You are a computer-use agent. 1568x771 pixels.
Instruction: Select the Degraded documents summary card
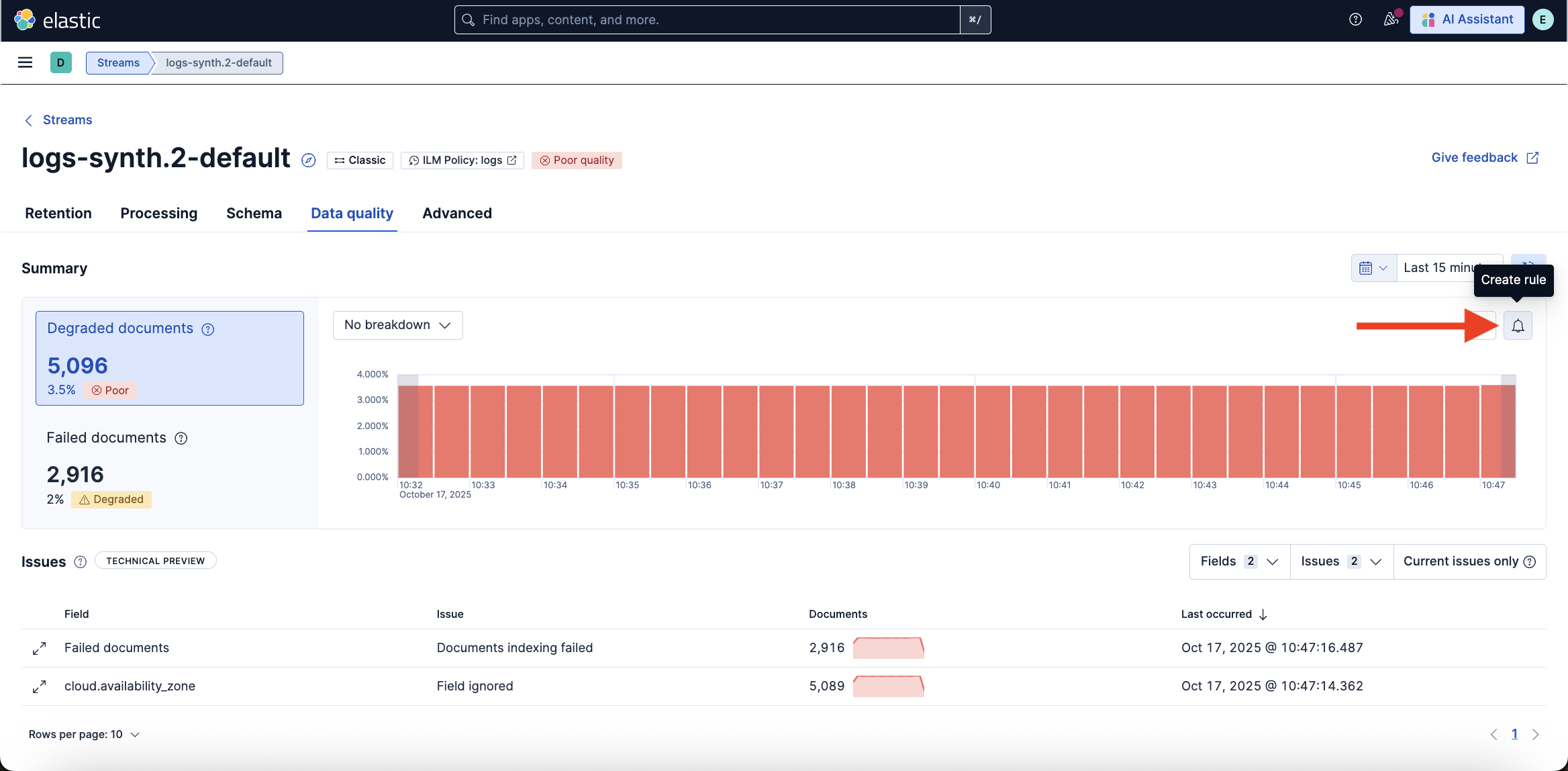click(x=169, y=358)
